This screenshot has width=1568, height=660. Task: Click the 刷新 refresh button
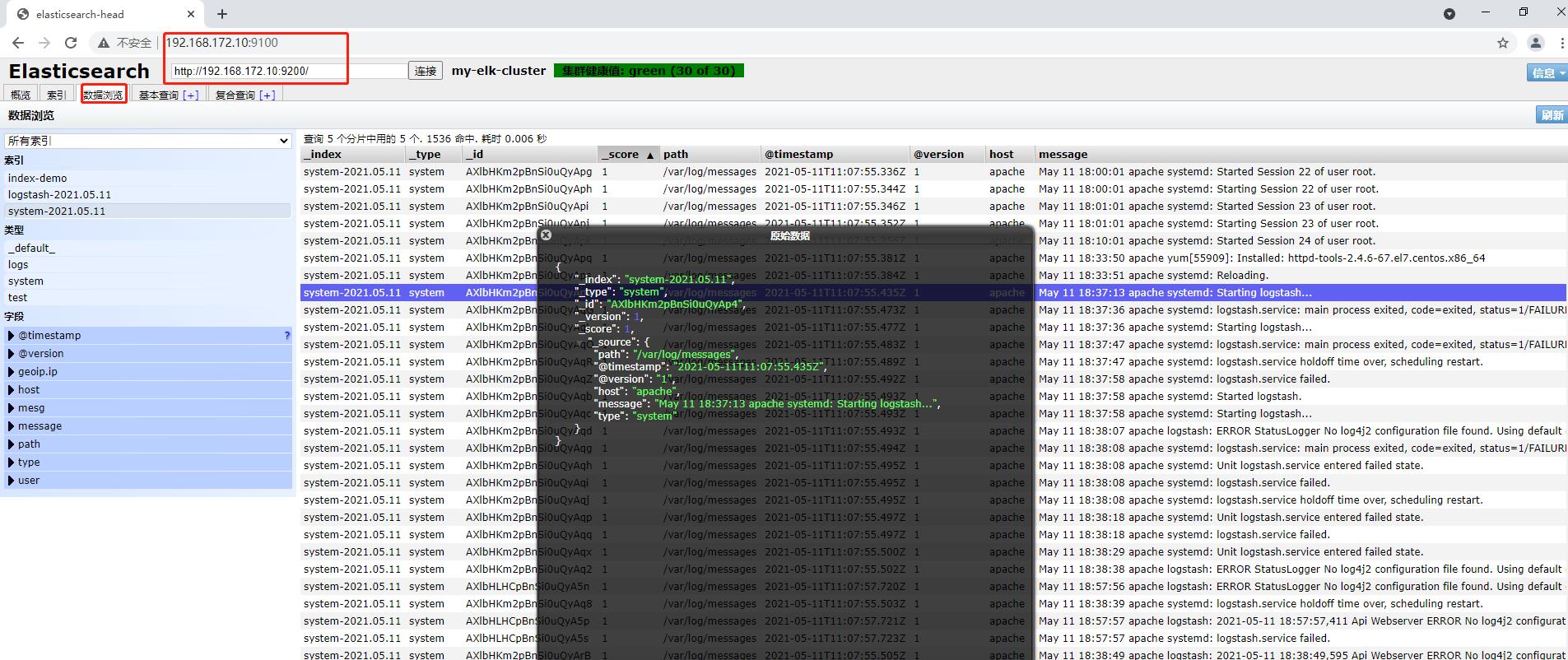pyautogui.click(x=1552, y=115)
